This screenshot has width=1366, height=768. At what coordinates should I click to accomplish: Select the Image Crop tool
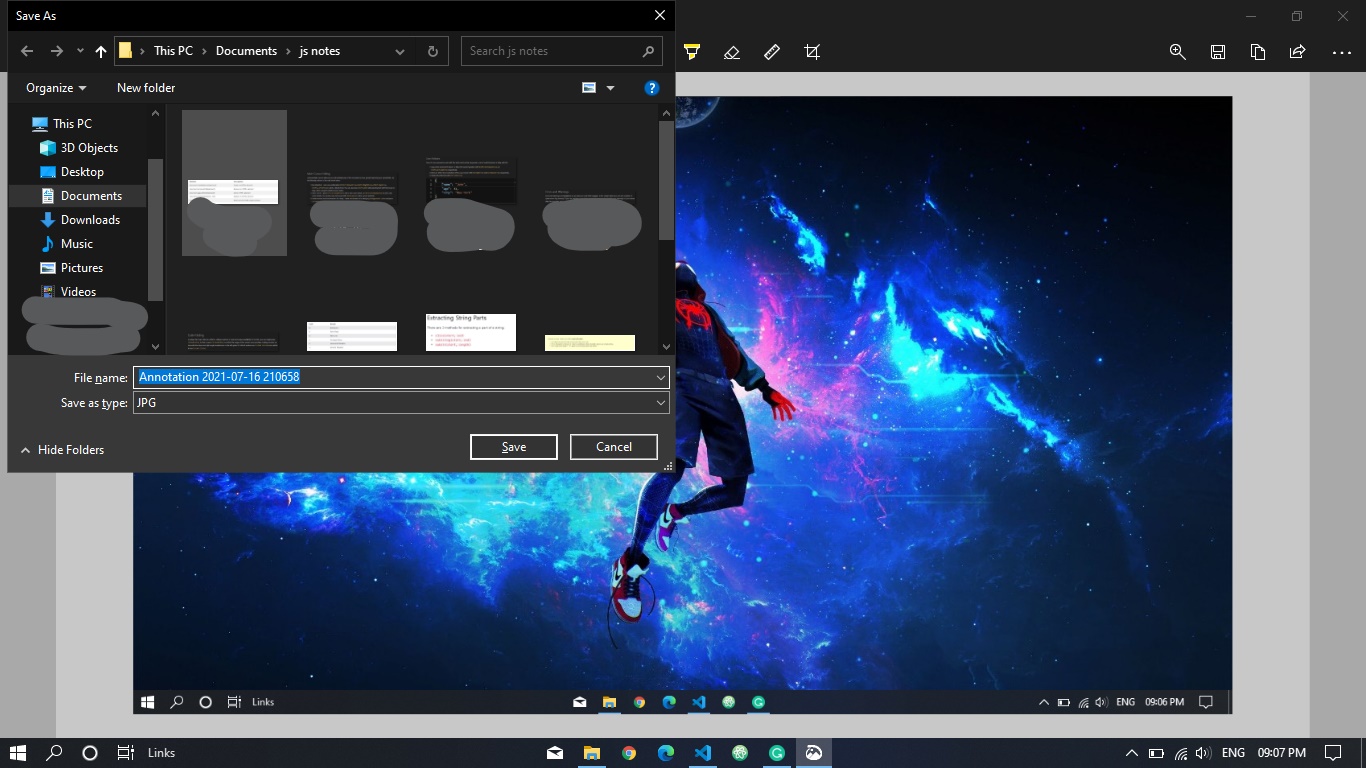(812, 52)
